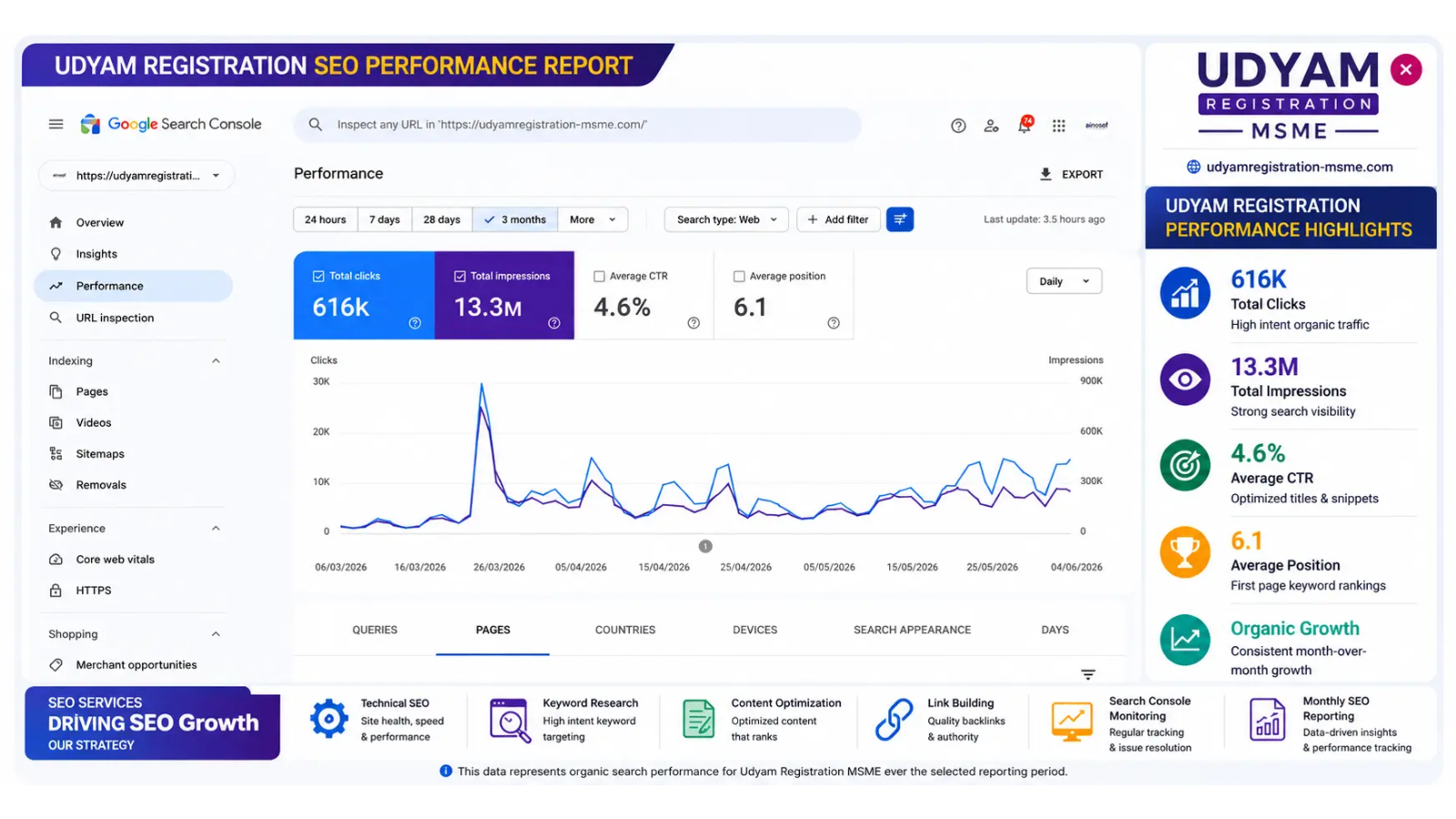Open URL inspection in the sidebar
Screen dimensions: 1456x819
(133, 318)
